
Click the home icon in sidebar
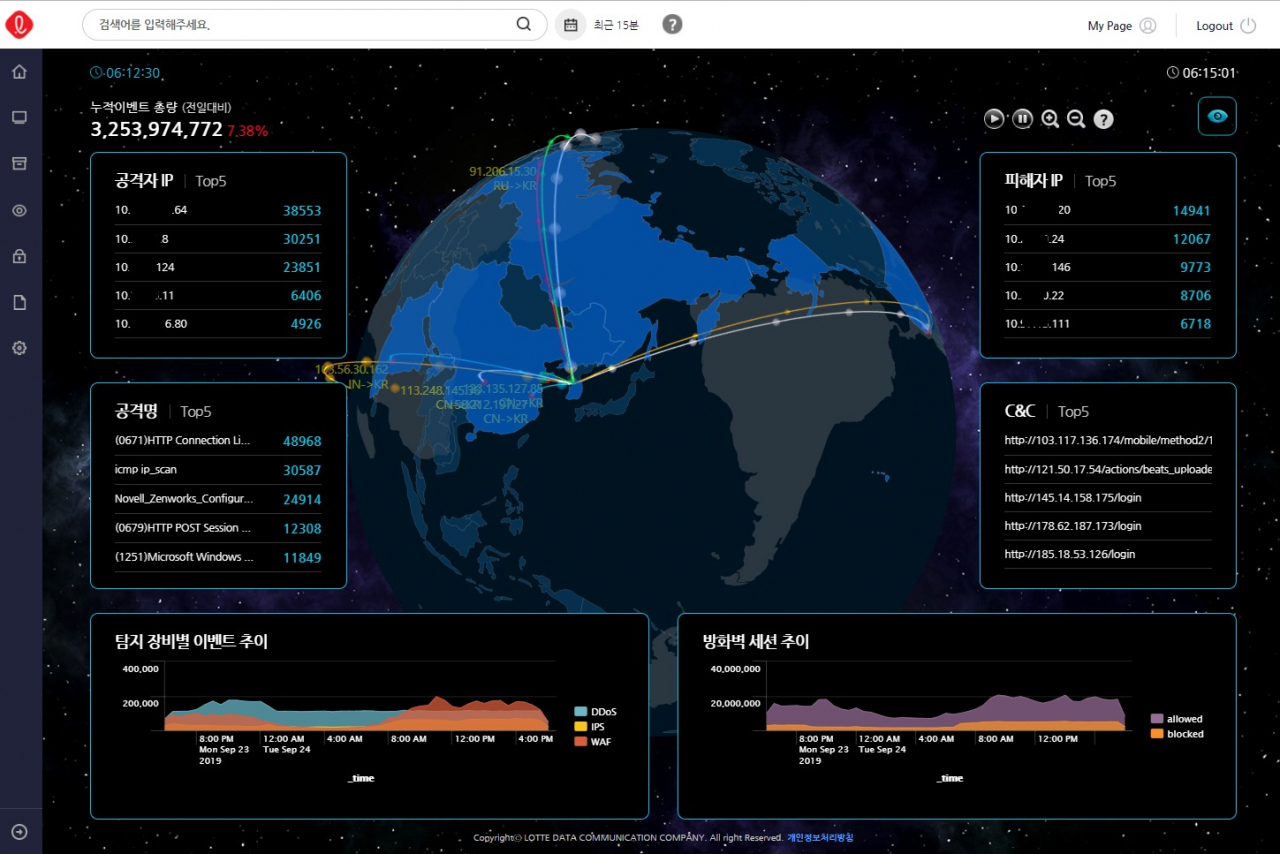(19, 72)
